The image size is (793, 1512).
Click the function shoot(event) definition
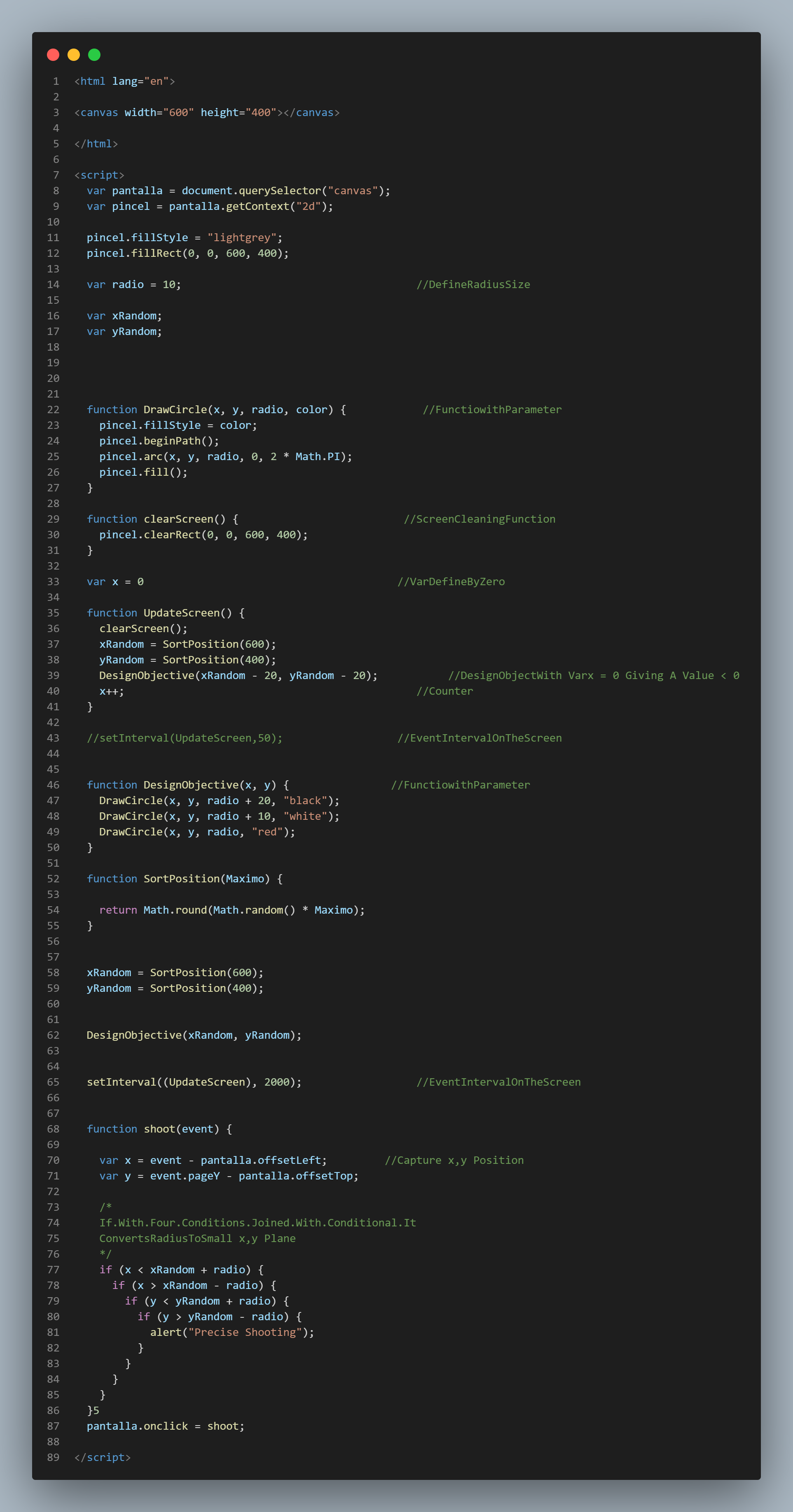[x=159, y=1129]
